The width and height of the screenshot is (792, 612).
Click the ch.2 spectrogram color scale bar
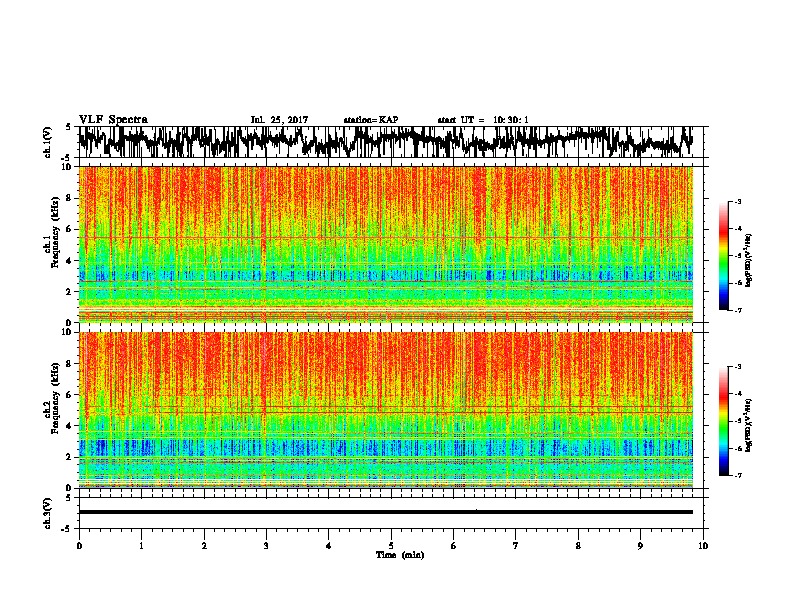click(723, 421)
